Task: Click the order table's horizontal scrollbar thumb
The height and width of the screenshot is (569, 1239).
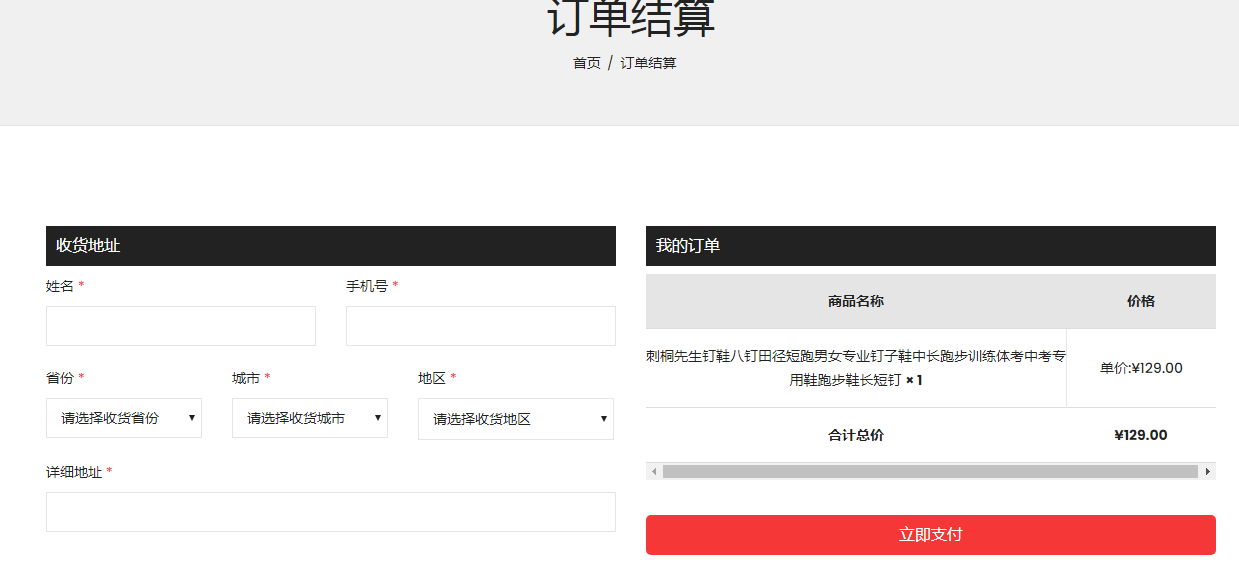Action: tap(930, 471)
